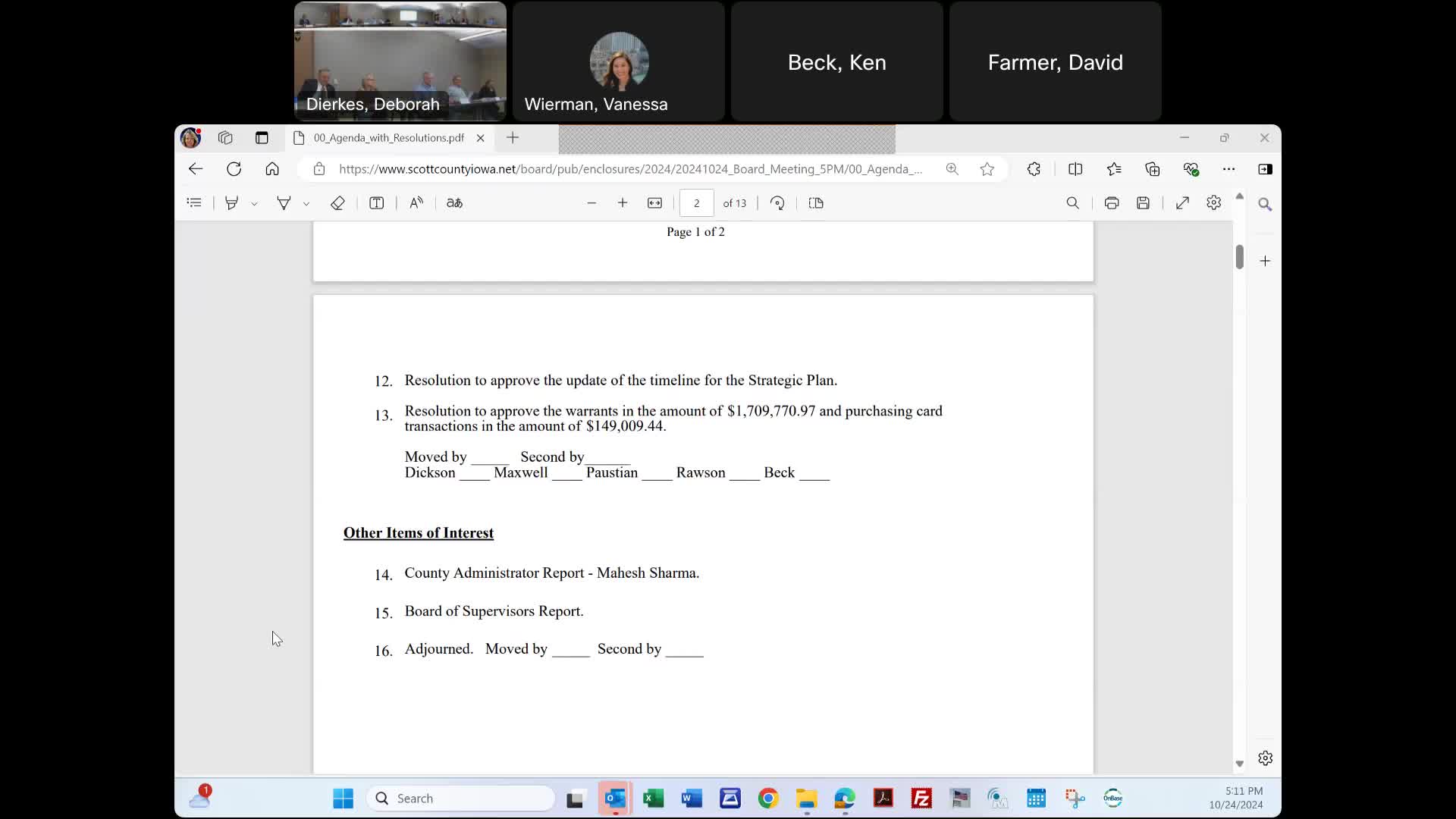Screen dimensions: 1456x819
Task: Open Browser essentials
Action: [1191, 169]
